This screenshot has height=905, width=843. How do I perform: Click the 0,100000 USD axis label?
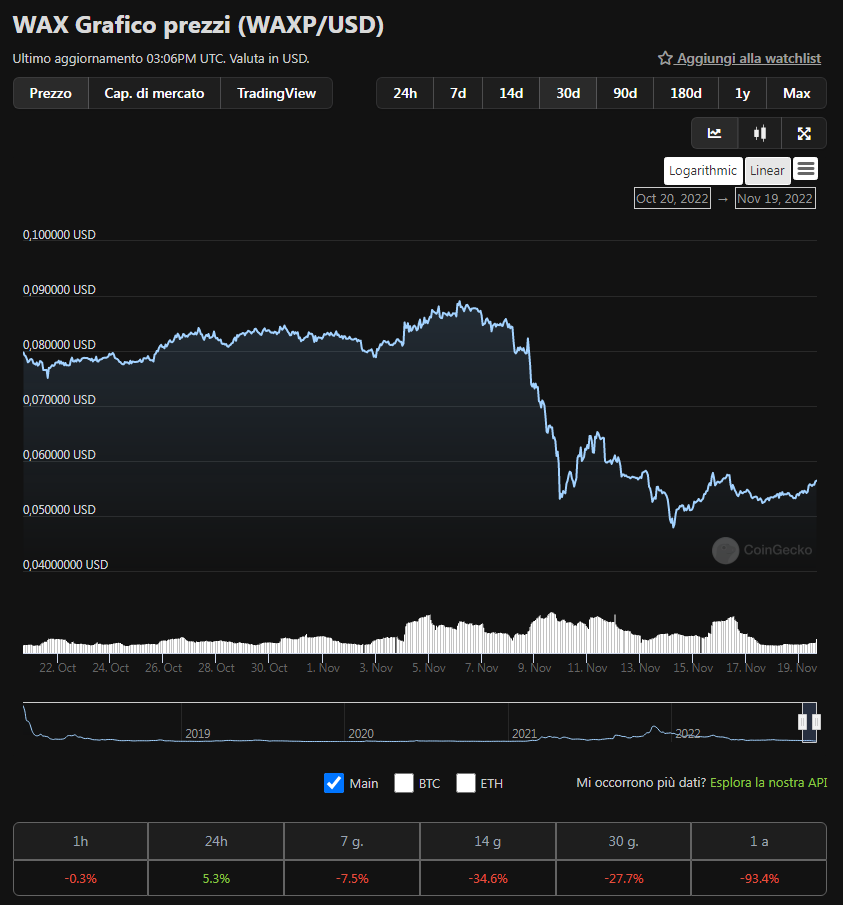(x=59, y=234)
